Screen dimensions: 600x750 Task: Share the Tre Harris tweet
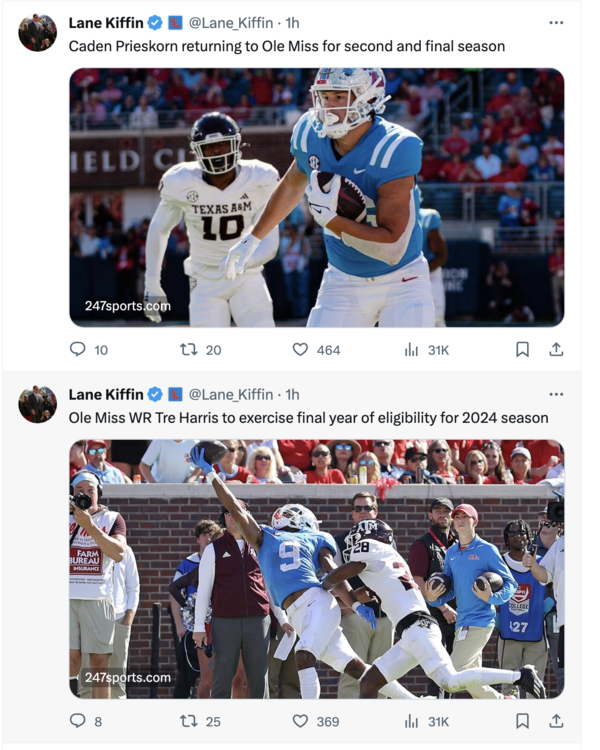point(557,721)
